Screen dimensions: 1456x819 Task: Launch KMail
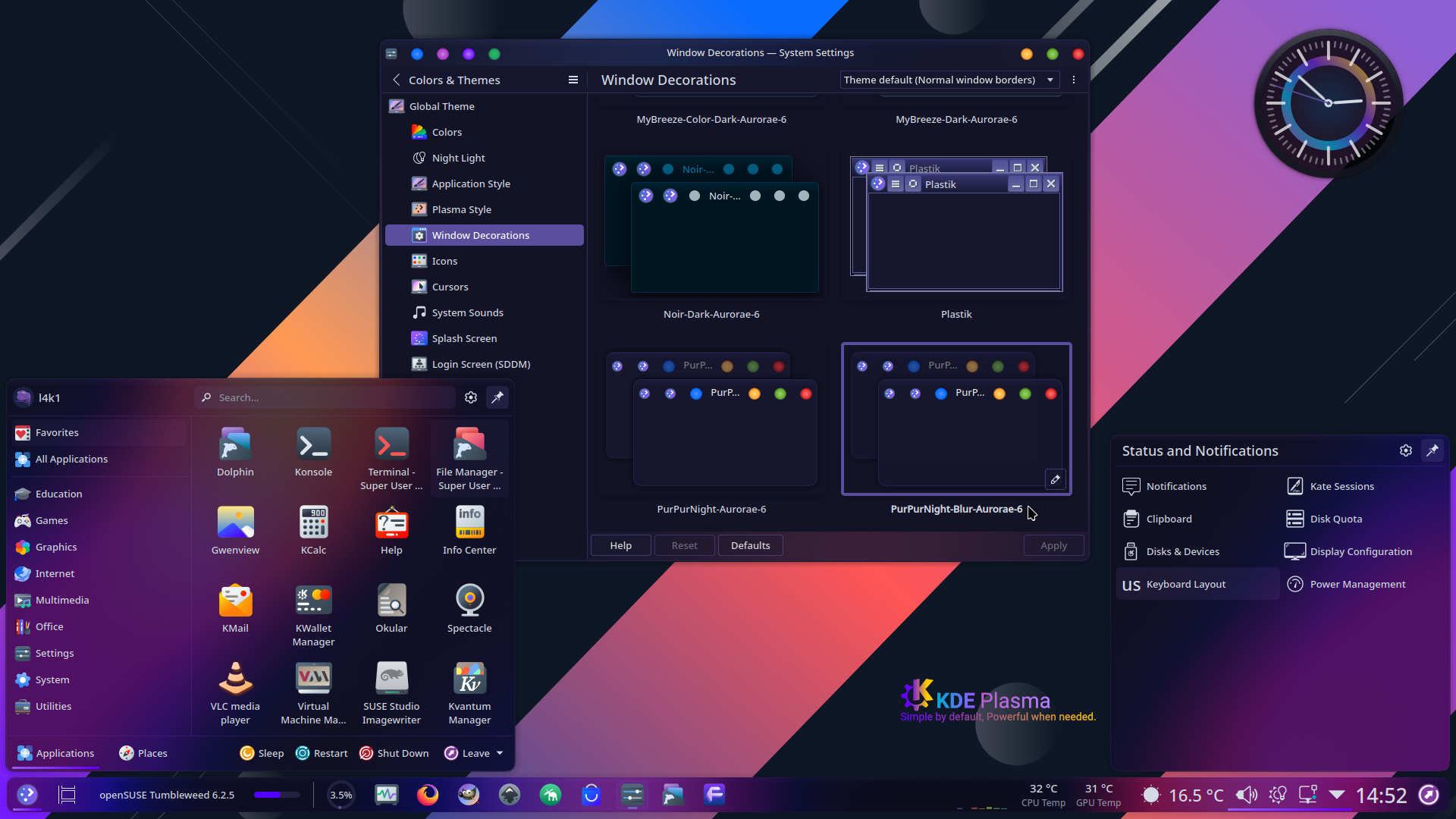pyautogui.click(x=235, y=609)
